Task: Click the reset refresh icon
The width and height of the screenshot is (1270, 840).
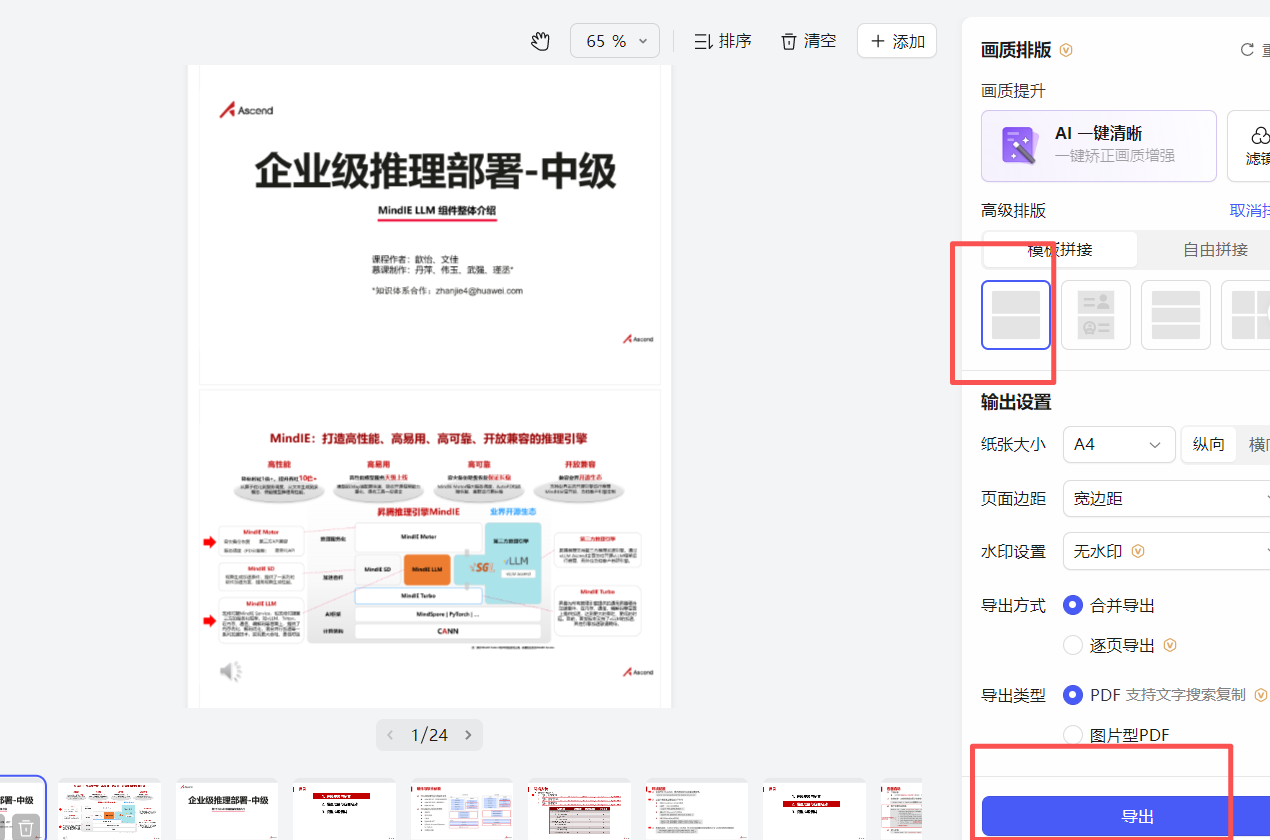Action: [x=1246, y=50]
